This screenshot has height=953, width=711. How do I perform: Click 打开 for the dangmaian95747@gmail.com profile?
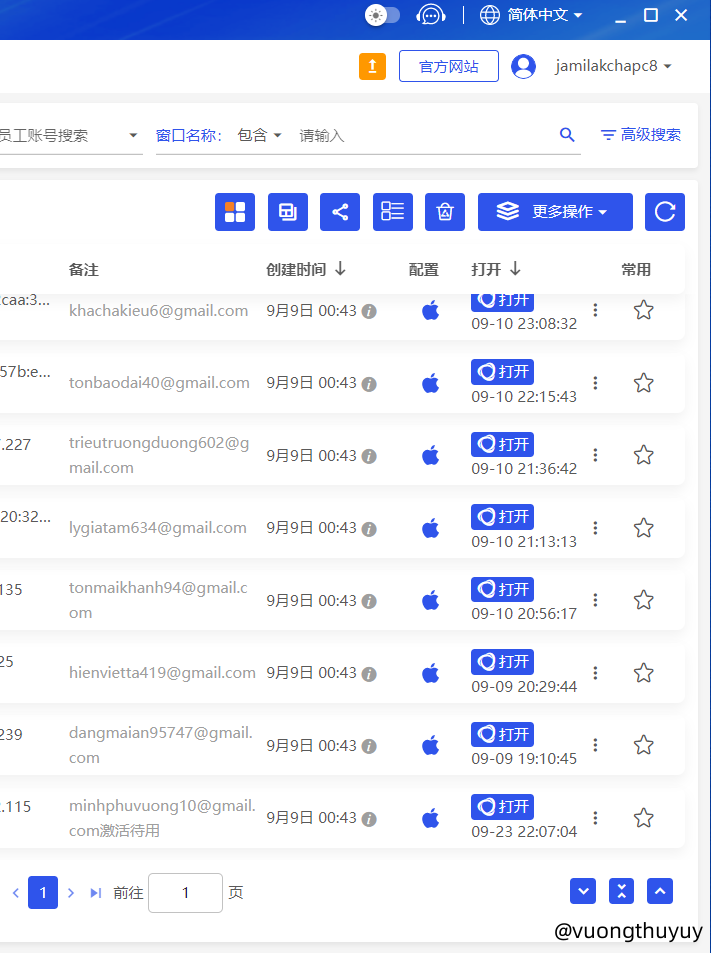point(503,734)
